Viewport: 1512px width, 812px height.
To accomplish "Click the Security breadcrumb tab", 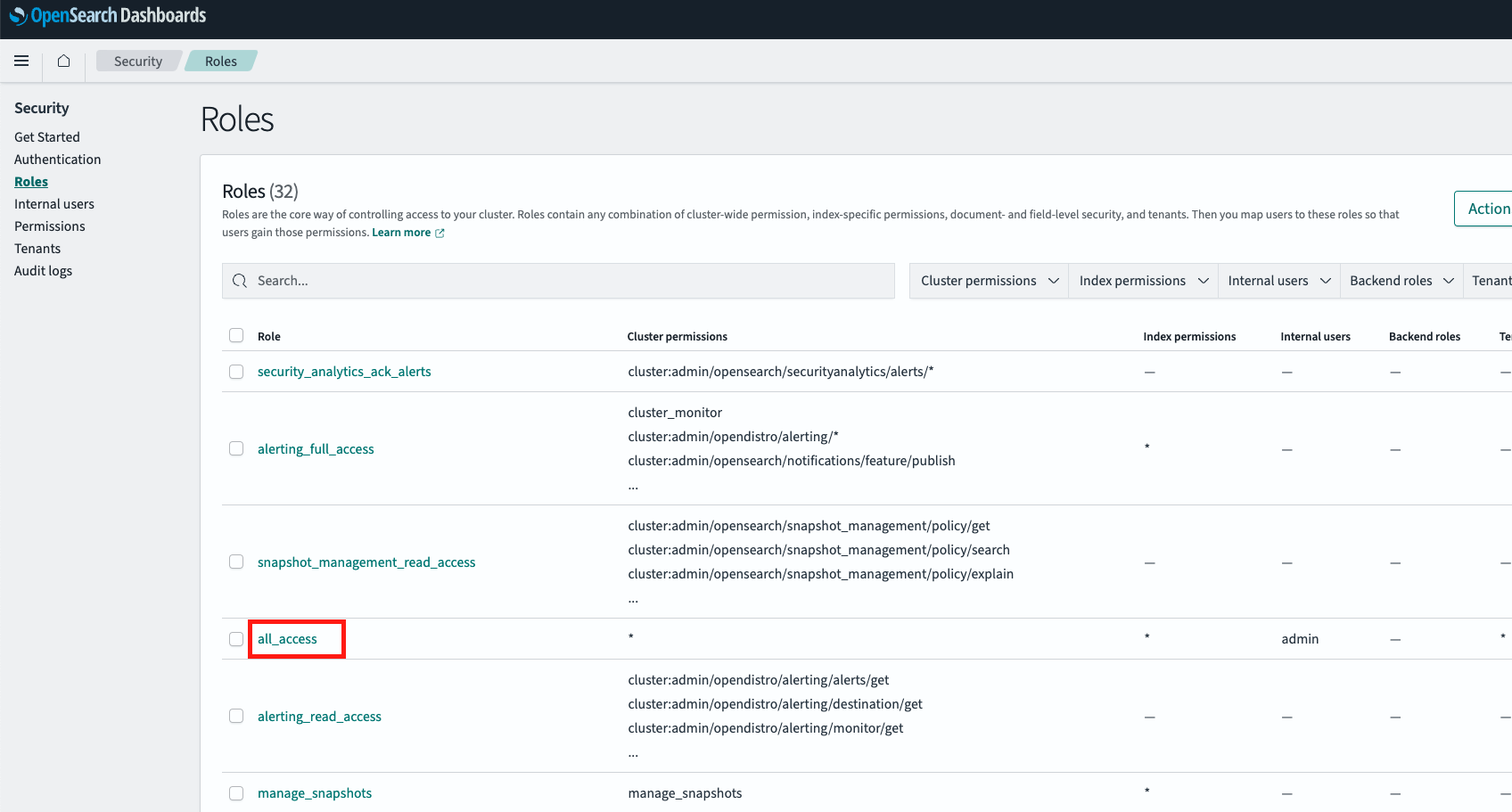I will pyautogui.click(x=137, y=61).
